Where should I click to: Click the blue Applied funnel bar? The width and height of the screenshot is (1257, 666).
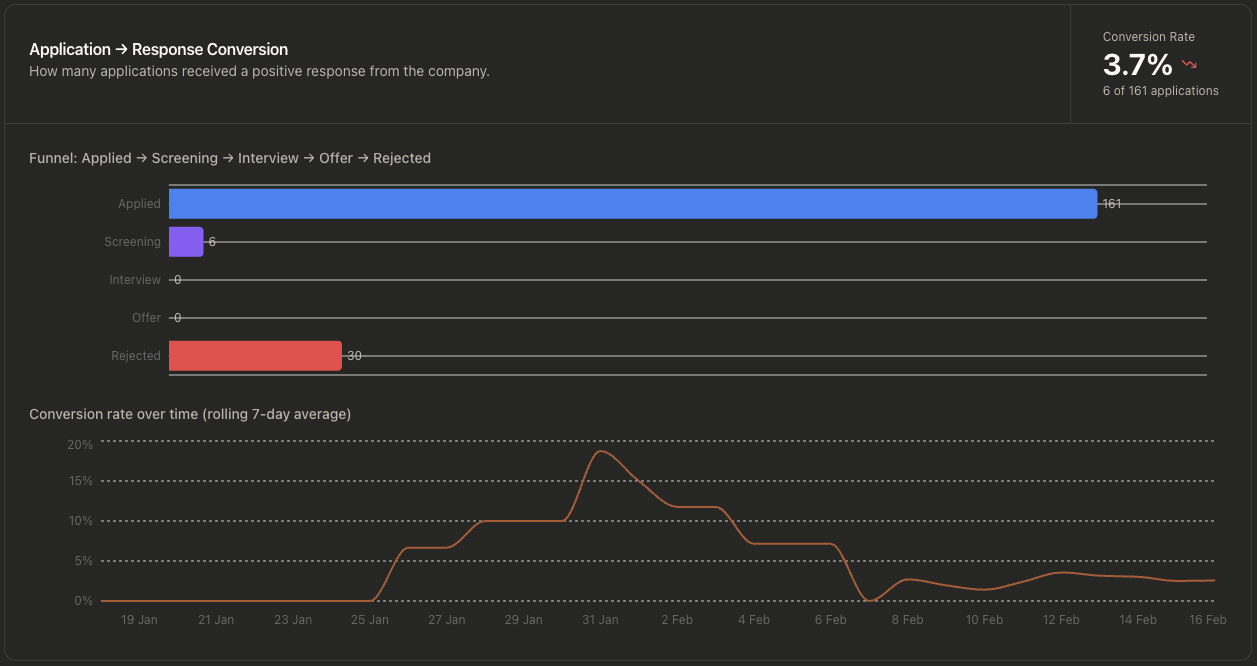[x=632, y=204]
